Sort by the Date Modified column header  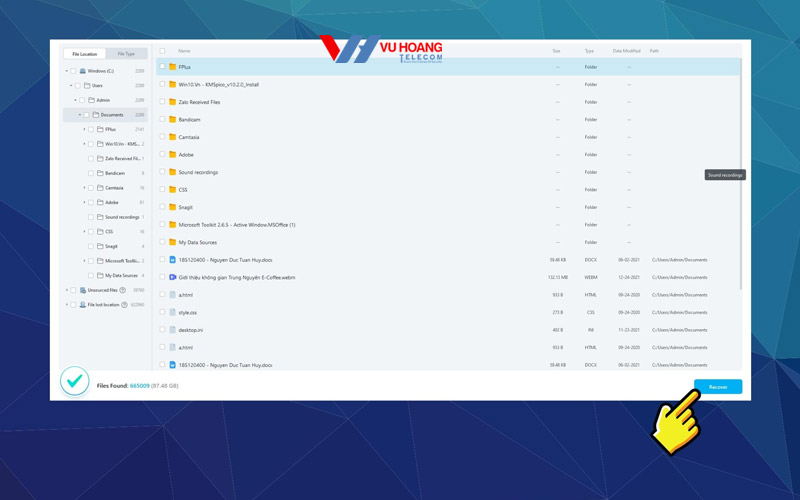tap(626, 51)
